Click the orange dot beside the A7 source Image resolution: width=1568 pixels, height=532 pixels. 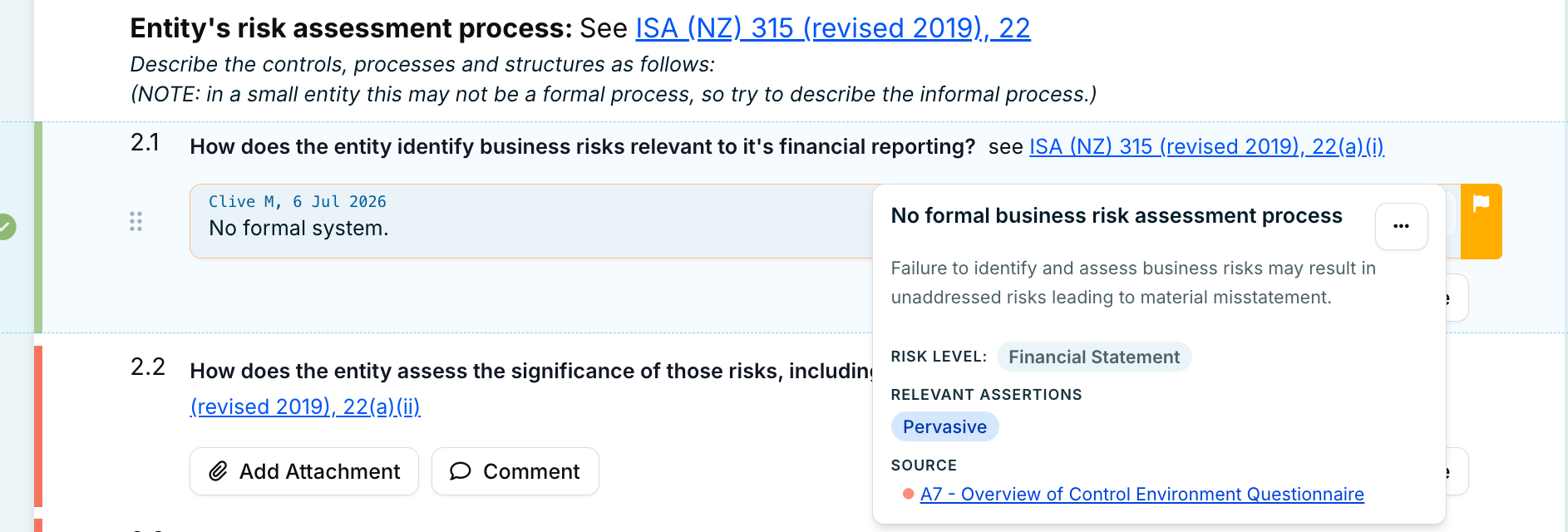tap(908, 494)
